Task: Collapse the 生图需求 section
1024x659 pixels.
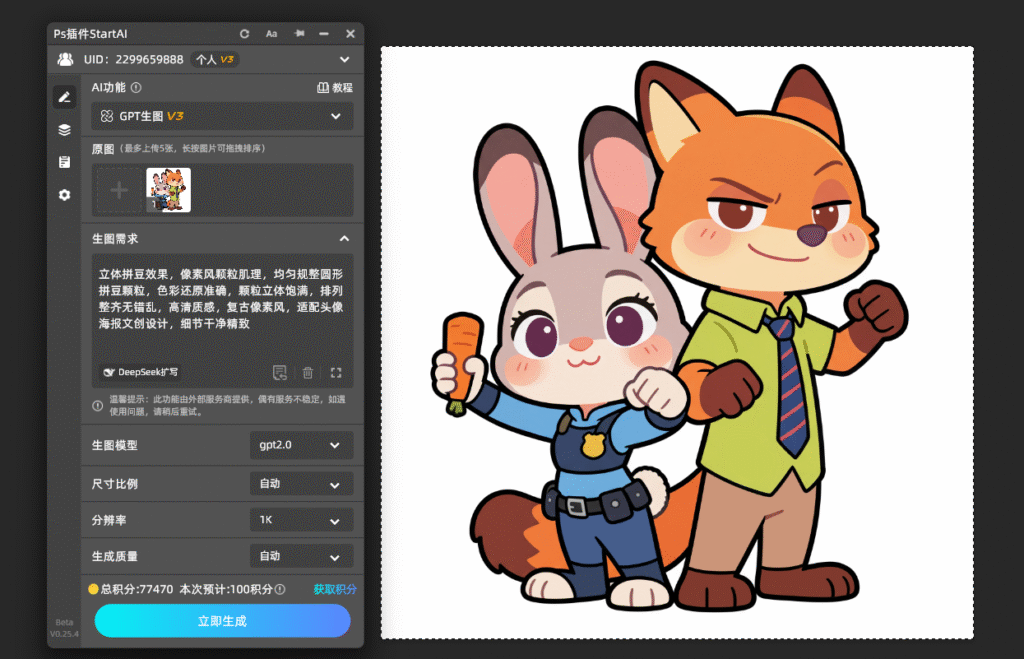Action: (344, 239)
